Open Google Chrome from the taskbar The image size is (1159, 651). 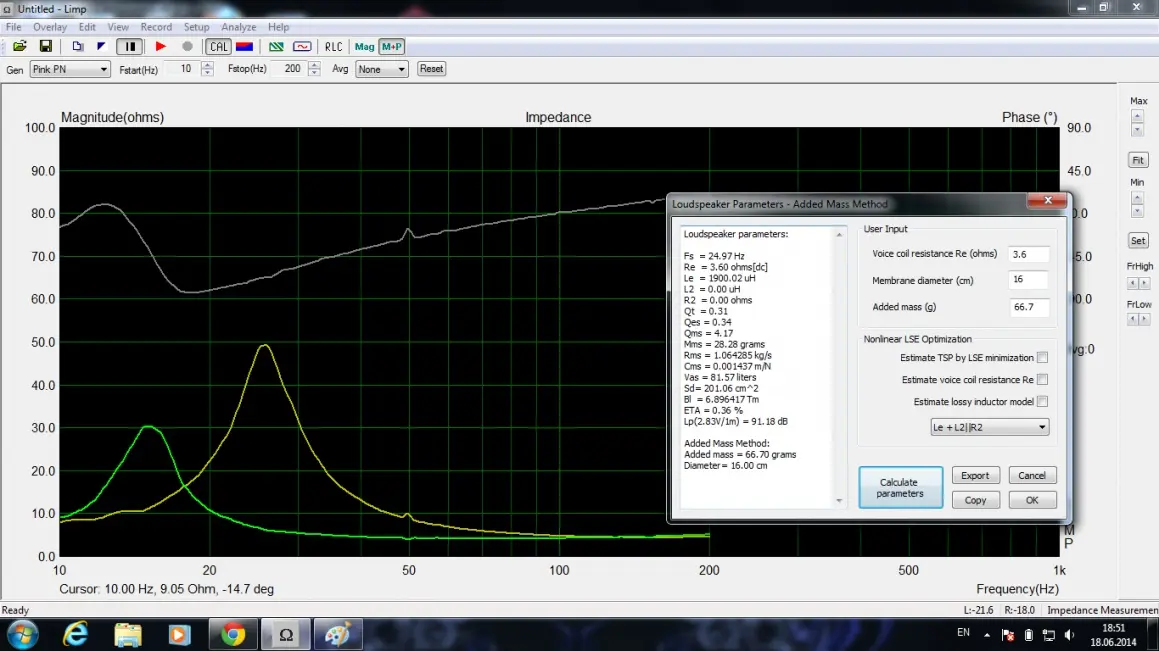click(233, 634)
